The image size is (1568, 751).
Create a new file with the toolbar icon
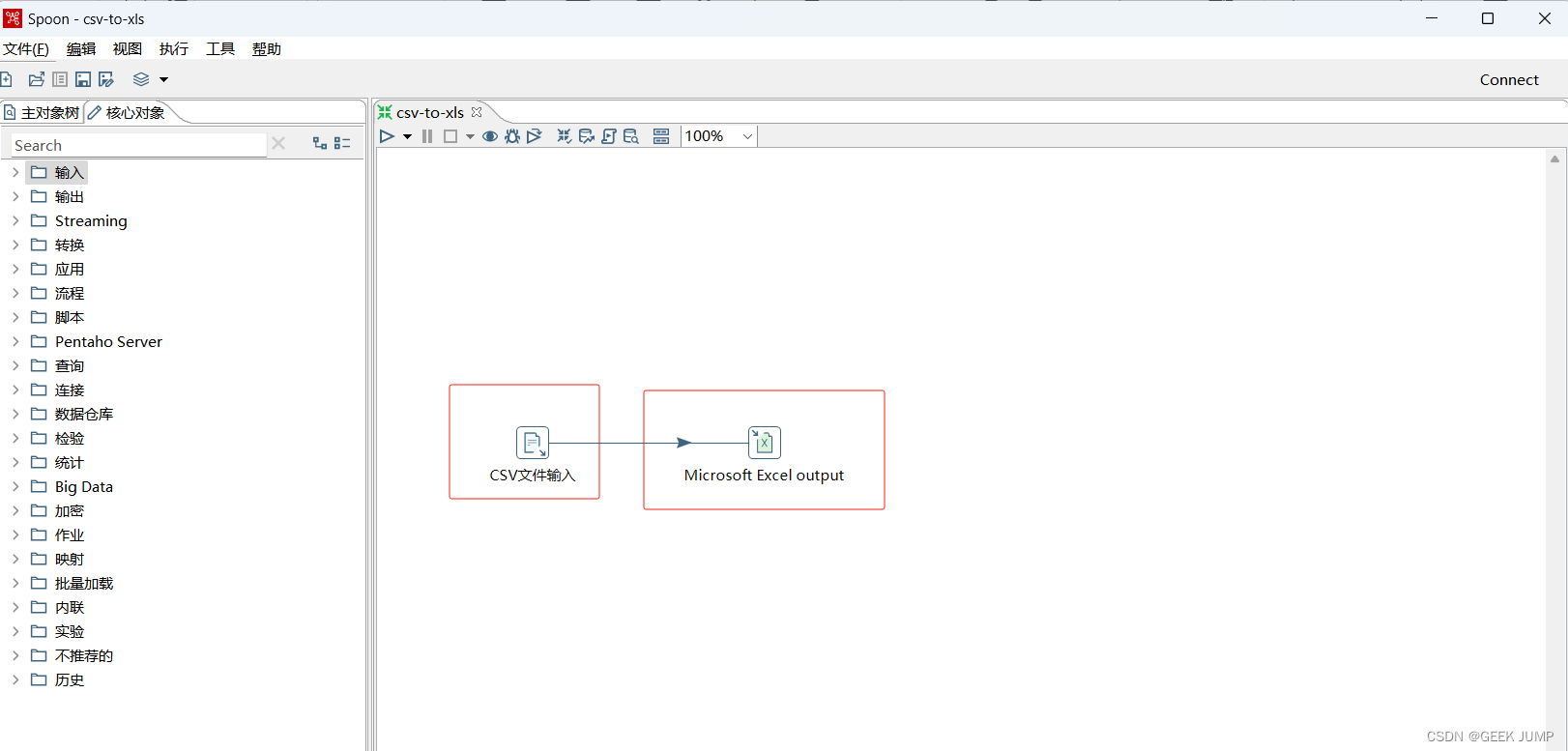coord(6,79)
